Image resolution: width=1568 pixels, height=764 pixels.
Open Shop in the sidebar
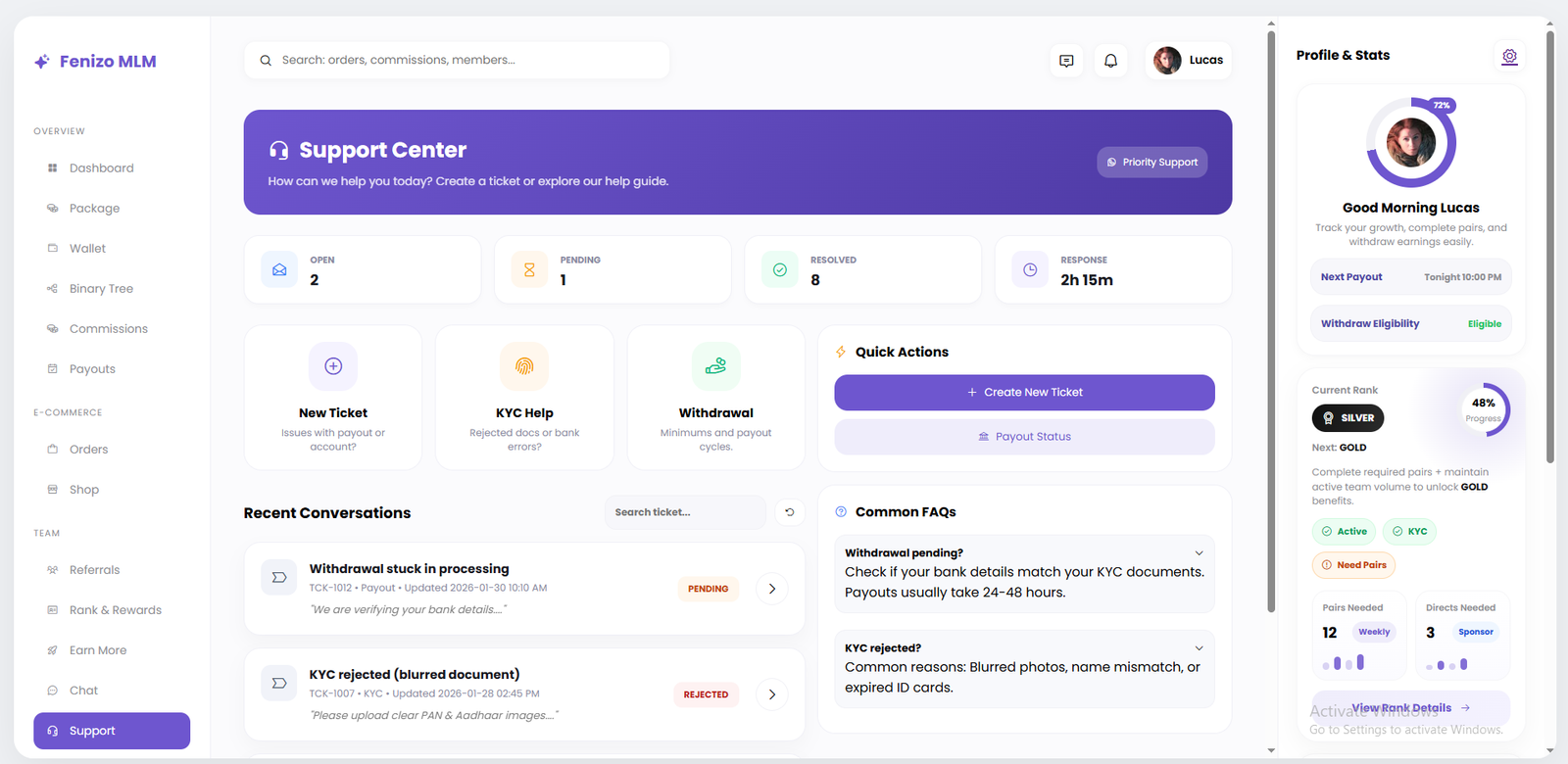(x=112, y=489)
